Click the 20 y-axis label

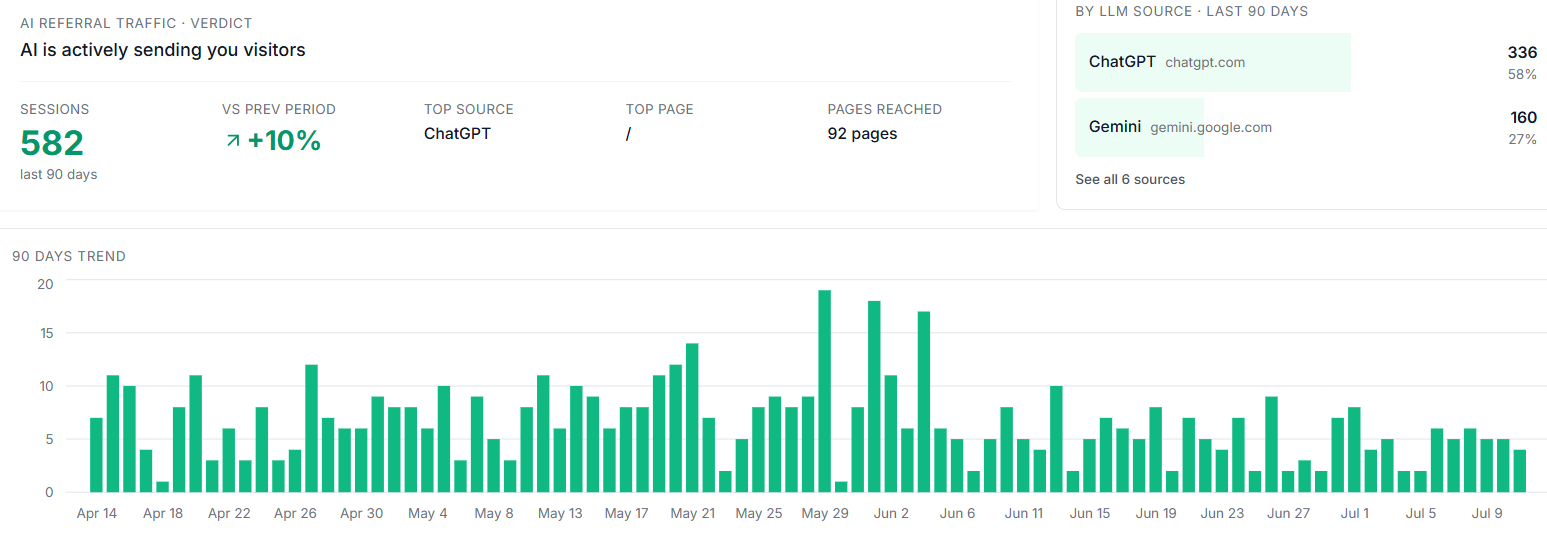pyautogui.click(x=45, y=283)
